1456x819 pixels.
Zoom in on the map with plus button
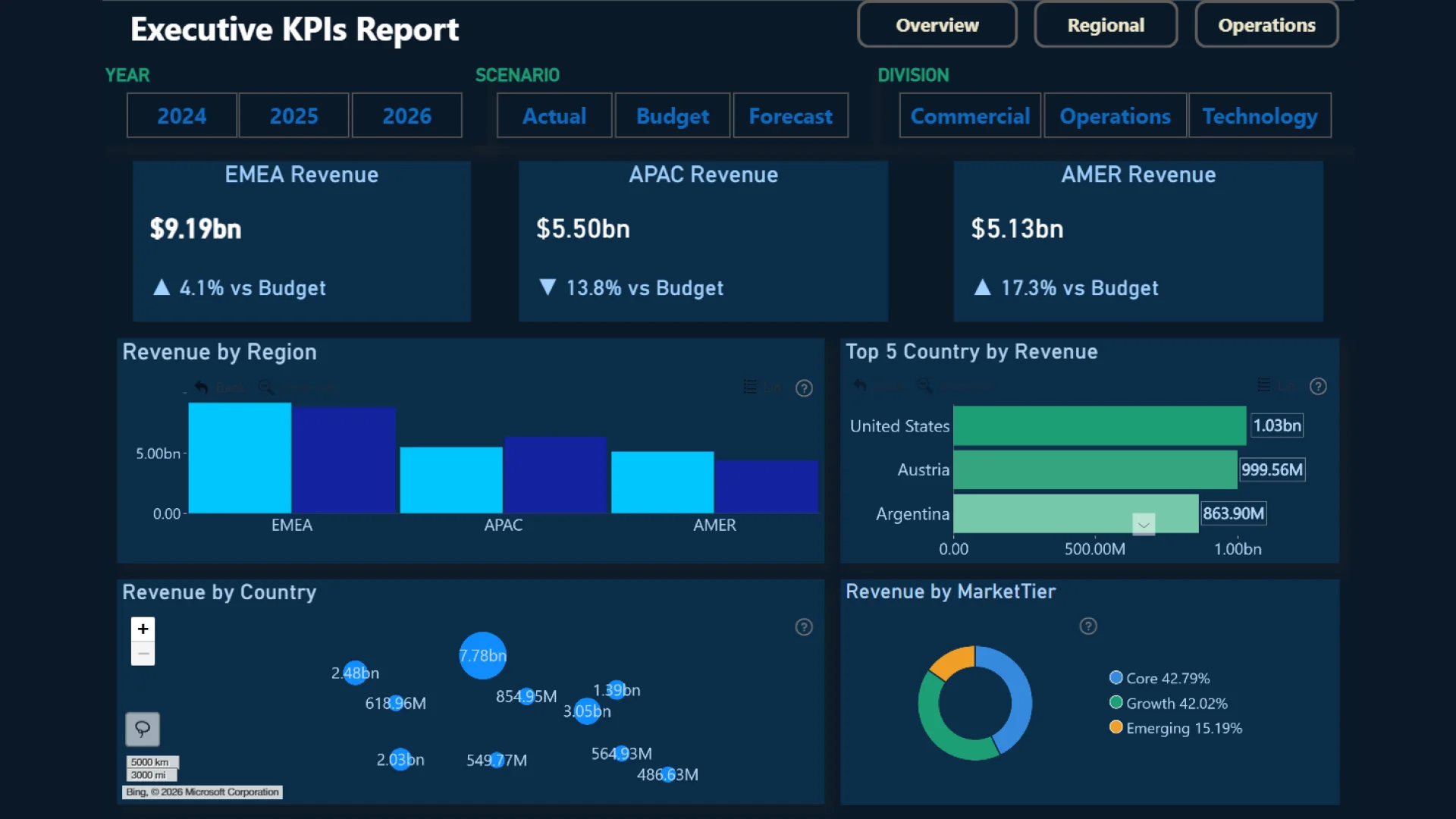143,629
